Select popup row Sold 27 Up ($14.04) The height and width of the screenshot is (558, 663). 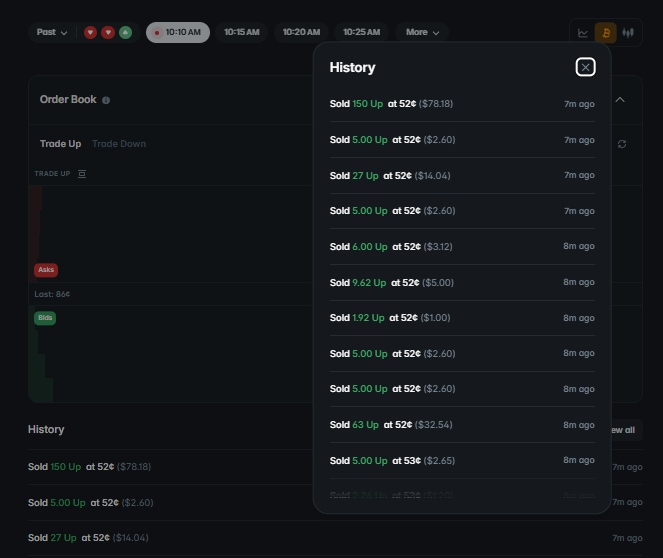pyautogui.click(x=462, y=175)
